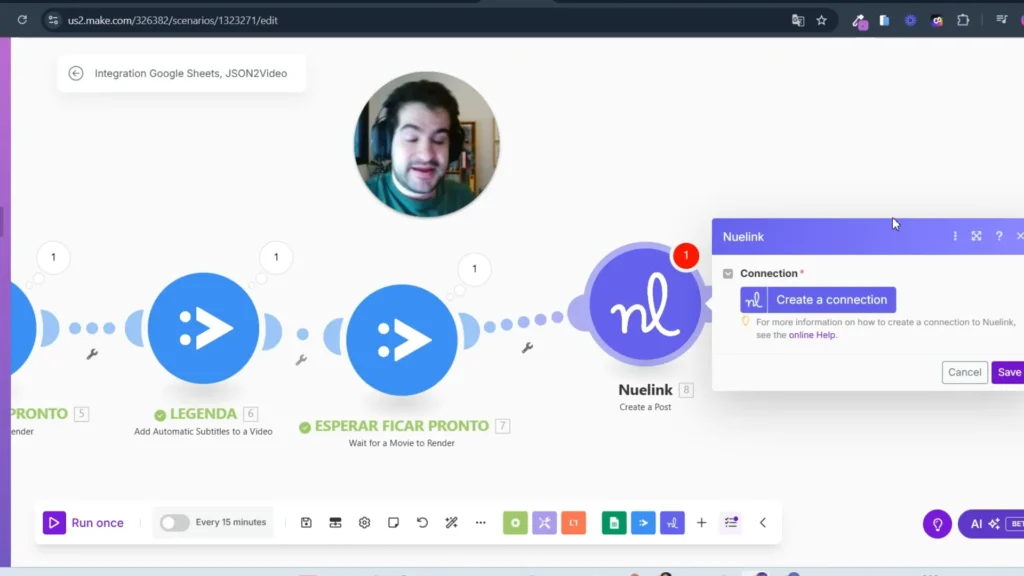Open schedule settings Every 15 minutes

[x=231, y=522]
